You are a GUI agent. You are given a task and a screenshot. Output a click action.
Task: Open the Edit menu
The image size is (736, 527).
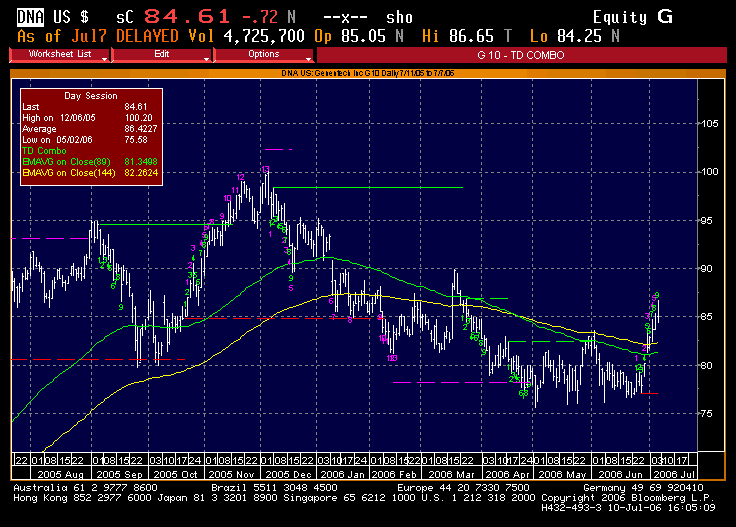[x=161, y=54]
